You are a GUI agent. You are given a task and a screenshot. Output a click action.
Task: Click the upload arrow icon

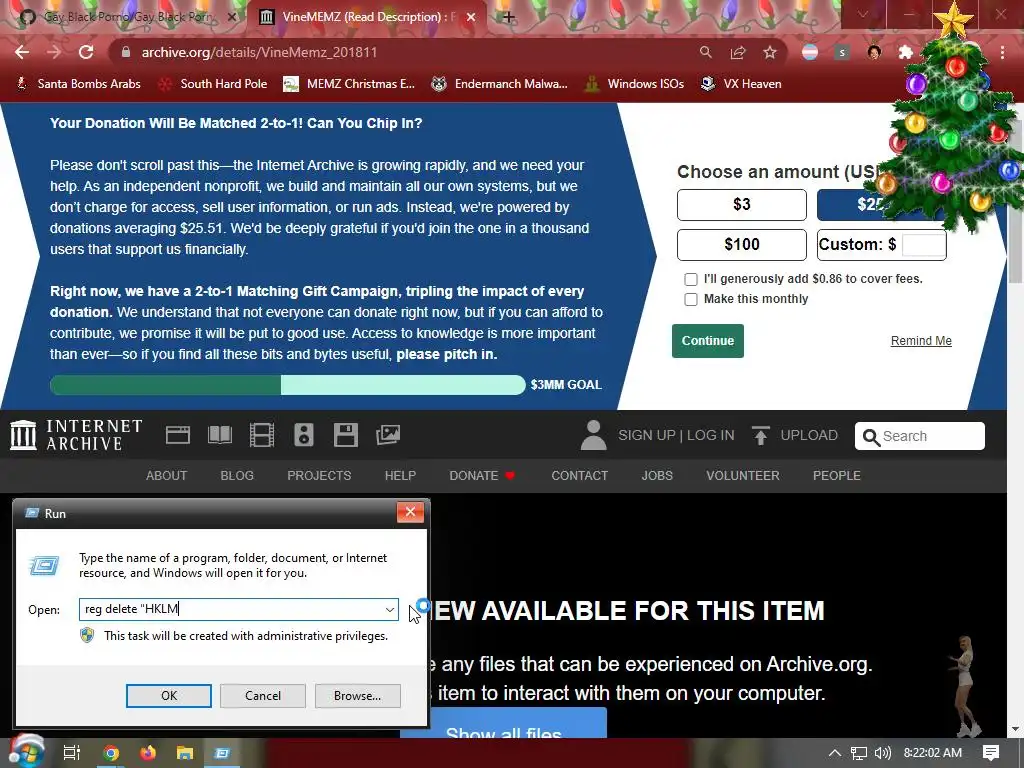click(760, 436)
